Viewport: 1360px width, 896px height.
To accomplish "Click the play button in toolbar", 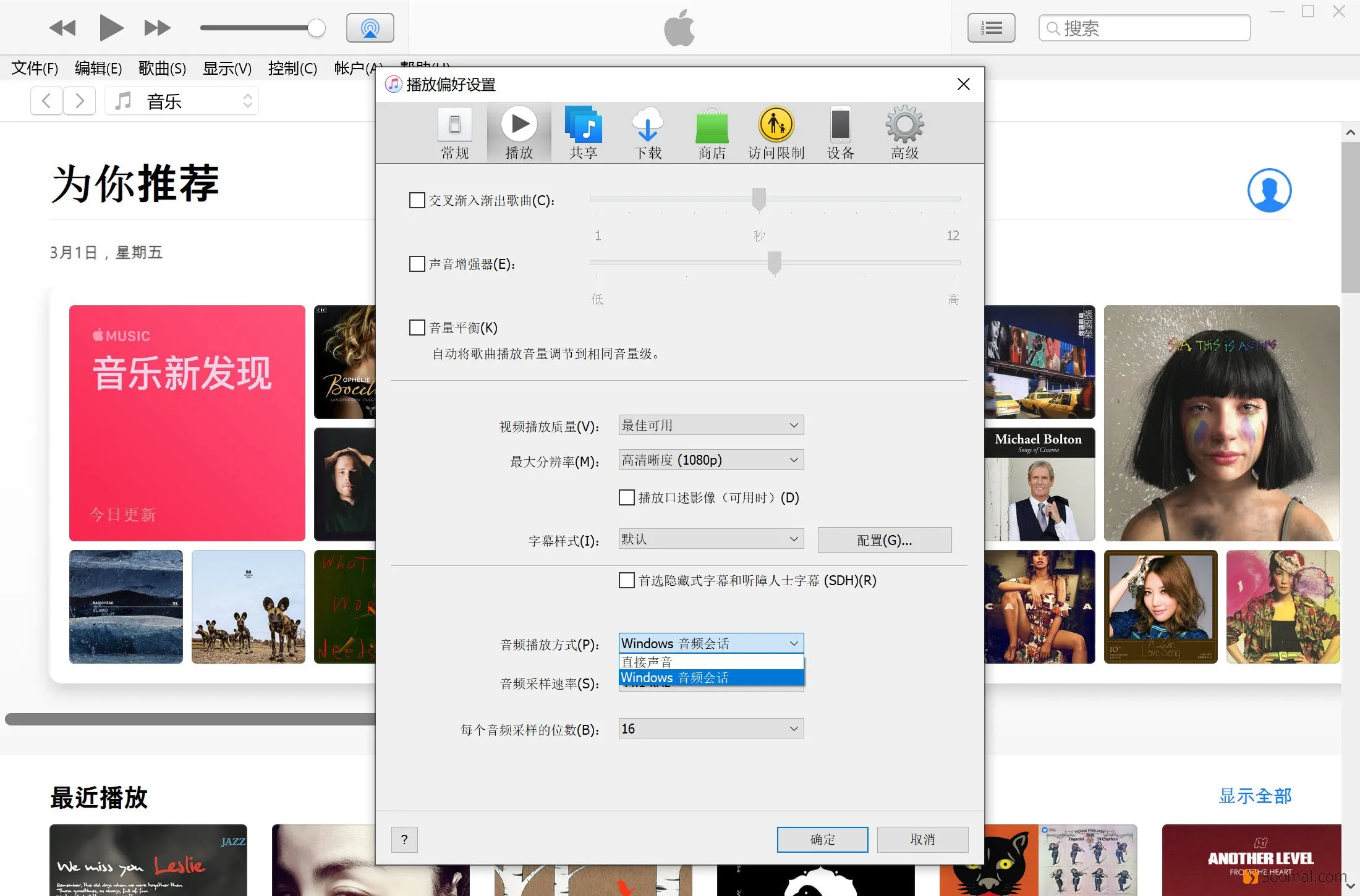I will [x=111, y=28].
